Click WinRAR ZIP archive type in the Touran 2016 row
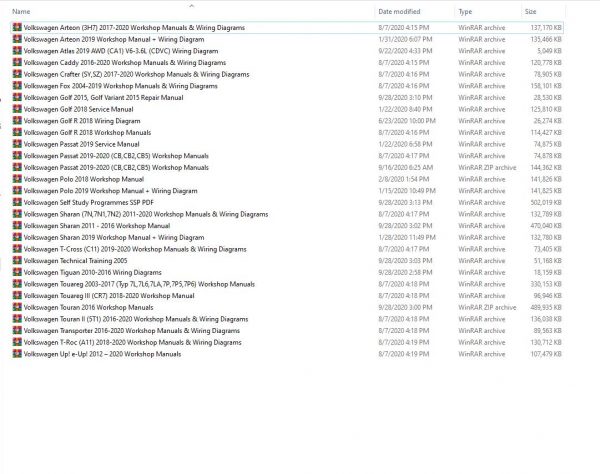Image resolution: width=600 pixels, height=474 pixels. tap(487, 307)
